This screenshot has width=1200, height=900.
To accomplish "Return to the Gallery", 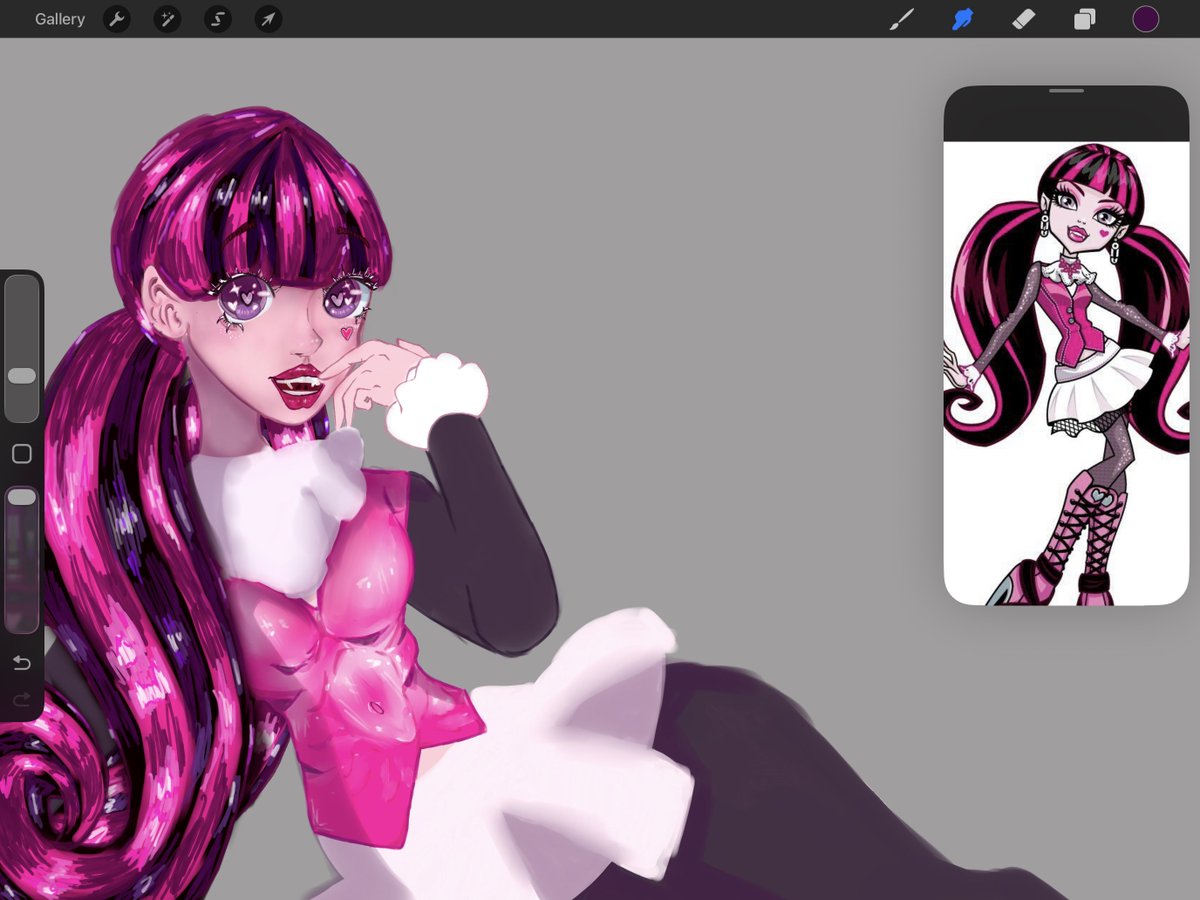I will pyautogui.click(x=60, y=19).
